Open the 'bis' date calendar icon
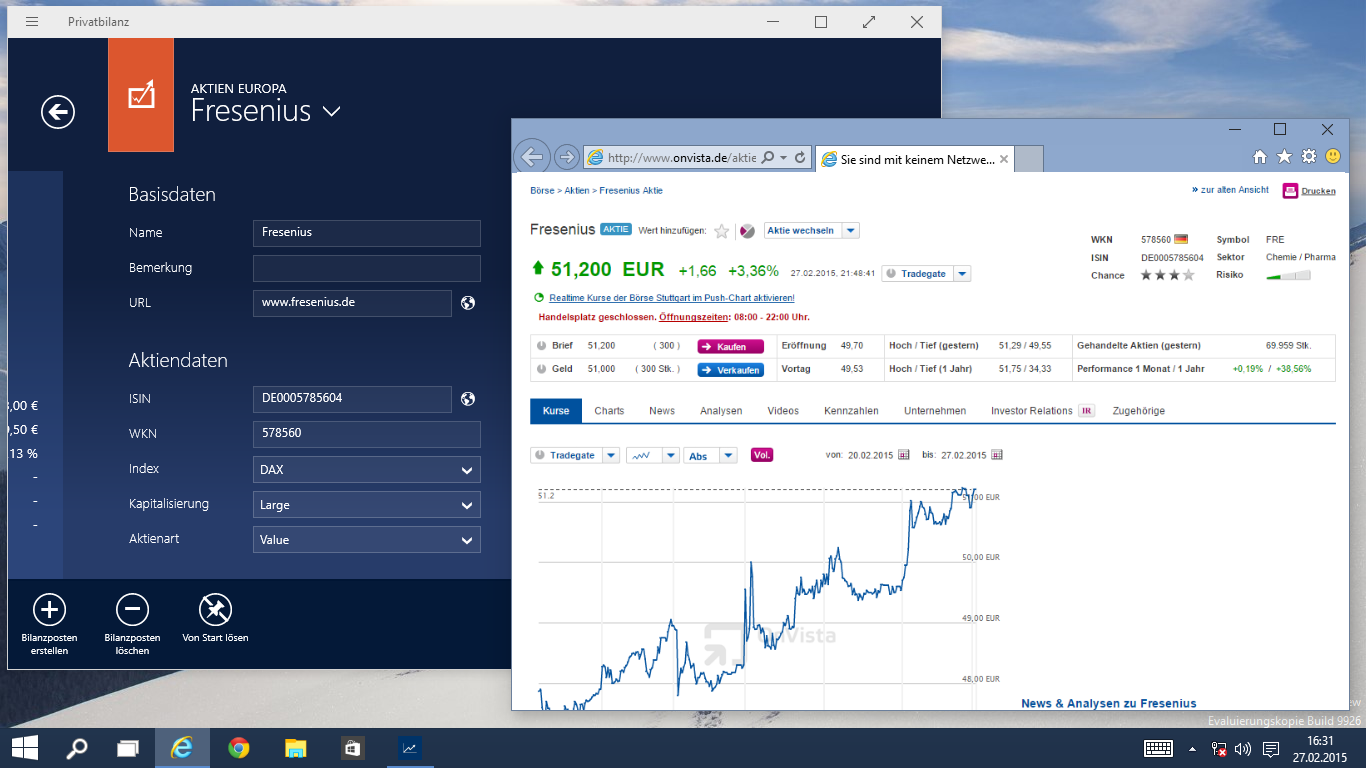Screen dimensions: 1366x768 click(x=996, y=455)
